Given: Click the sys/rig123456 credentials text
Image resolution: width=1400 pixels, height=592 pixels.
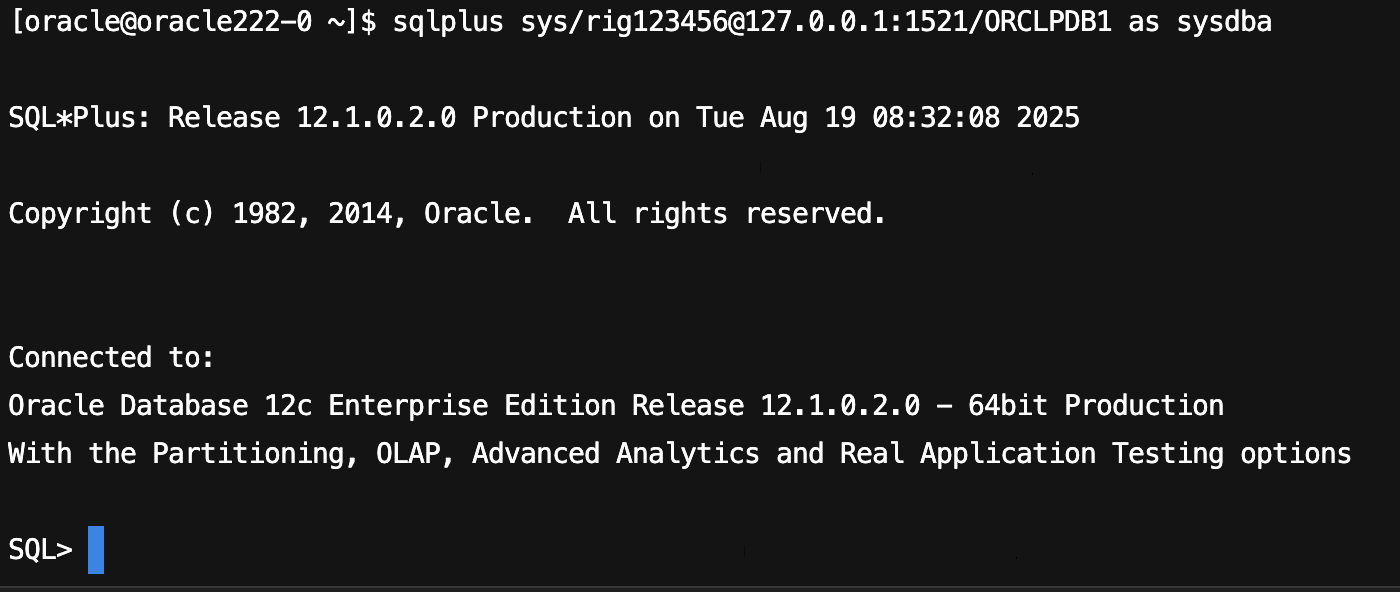Looking at the screenshot, I should 624,22.
